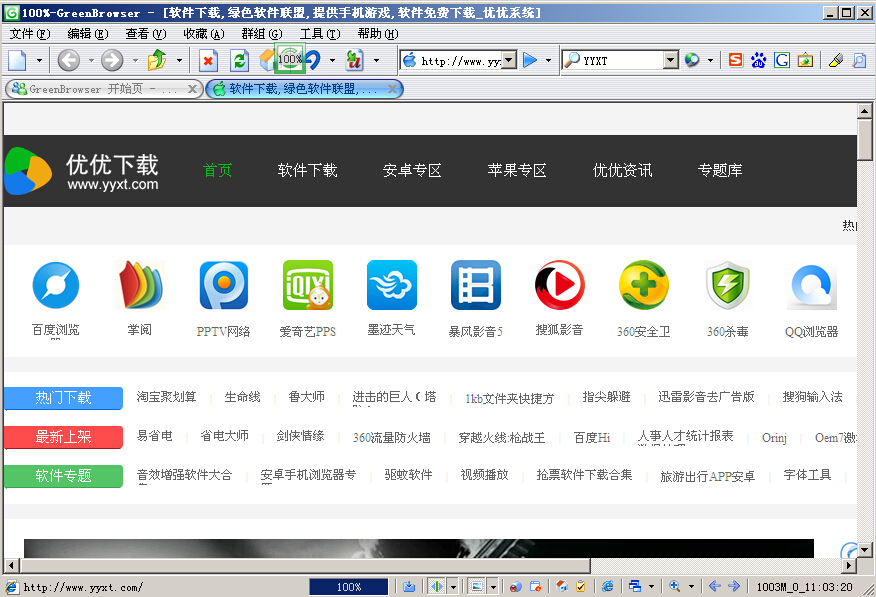876x597 pixels.
Task: Click the blue Go play arrow icon
Action: tap(530, 60)
